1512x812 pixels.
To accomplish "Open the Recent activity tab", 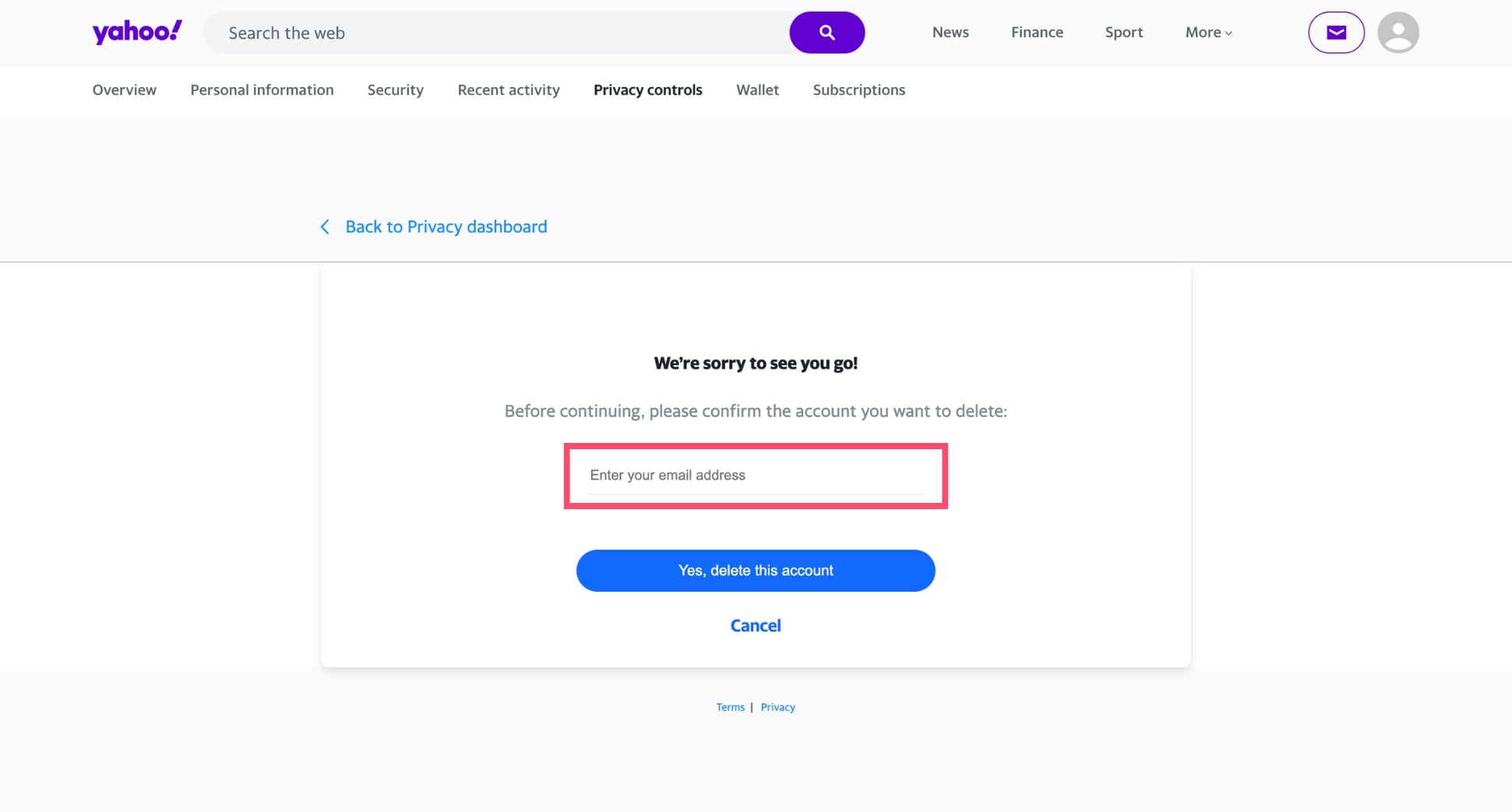I will (x=508, y=90).
